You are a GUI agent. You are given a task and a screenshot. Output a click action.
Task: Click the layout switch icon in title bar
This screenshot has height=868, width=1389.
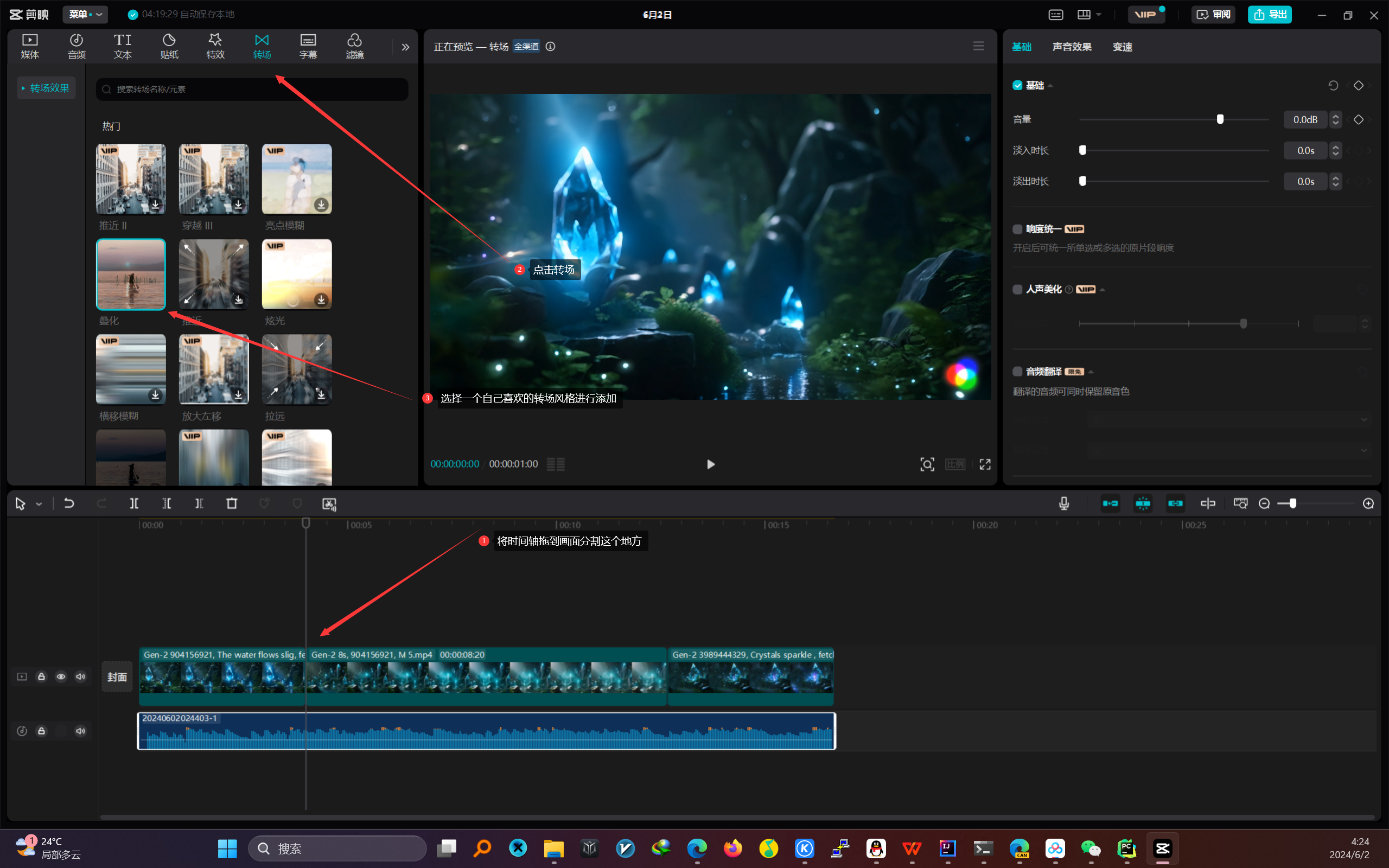[x=1084, y=15]
